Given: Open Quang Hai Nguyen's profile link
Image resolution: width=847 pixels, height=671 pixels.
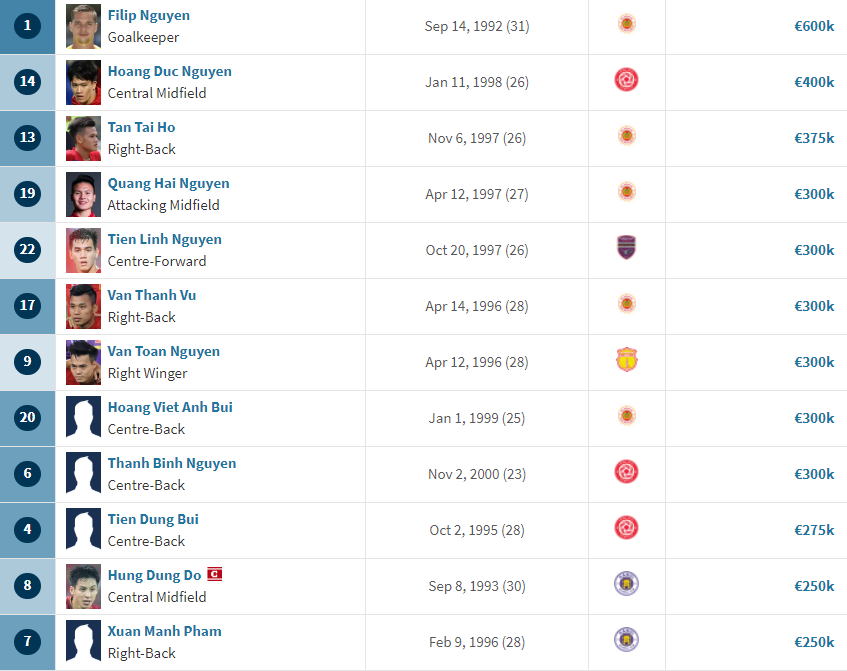Looking at the screenshot, I should (x=168, y=184).
